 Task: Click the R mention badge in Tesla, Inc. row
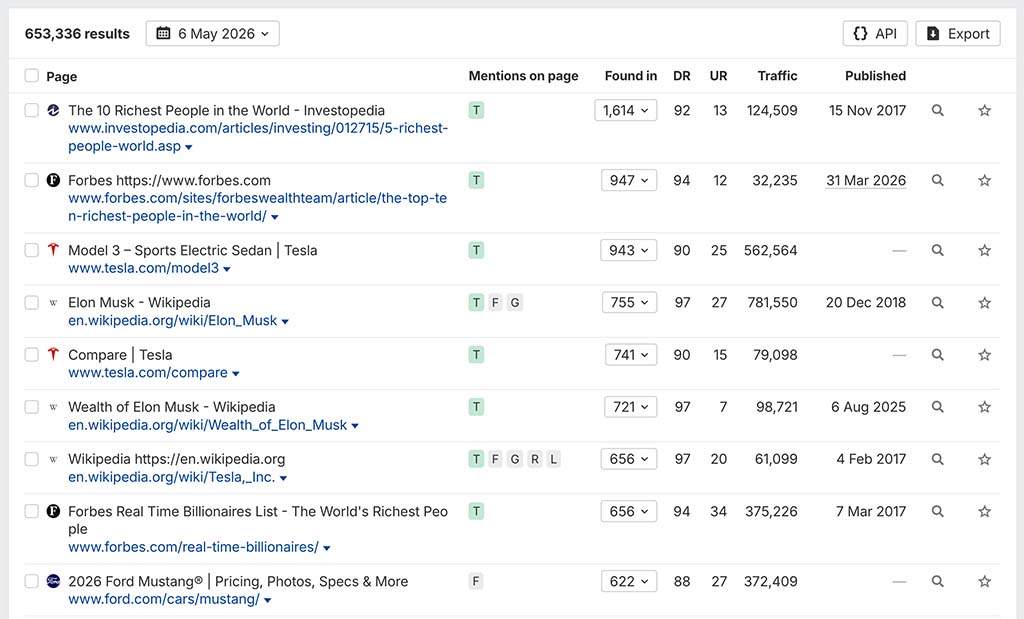pos(534,459)
